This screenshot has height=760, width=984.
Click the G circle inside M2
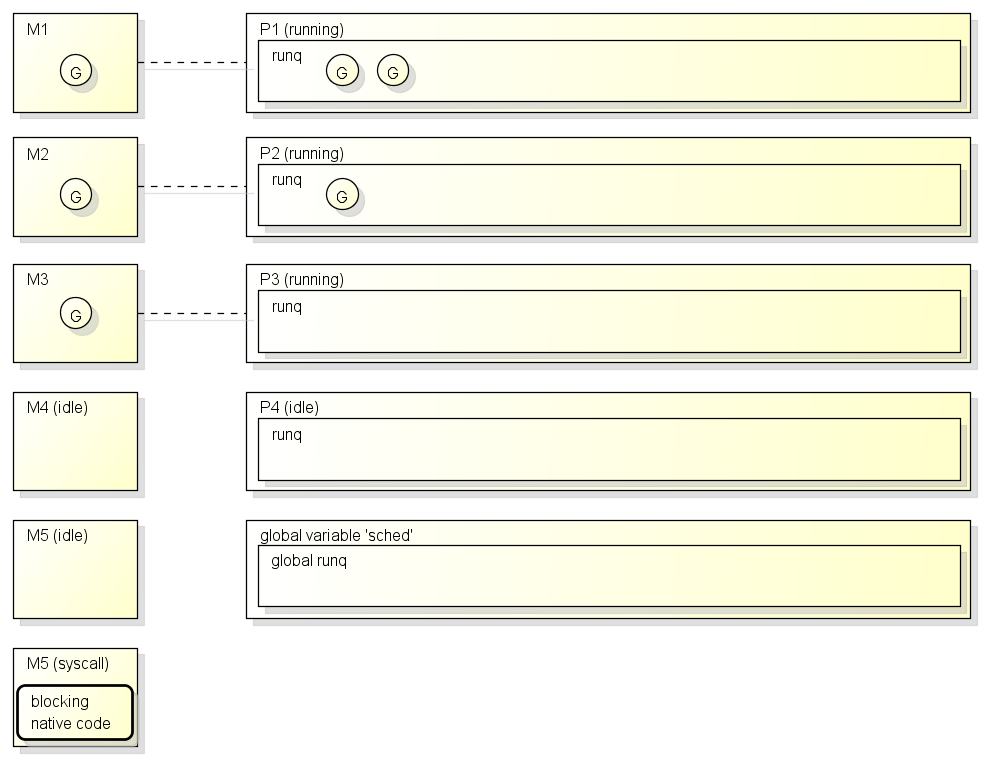[76, 194]
